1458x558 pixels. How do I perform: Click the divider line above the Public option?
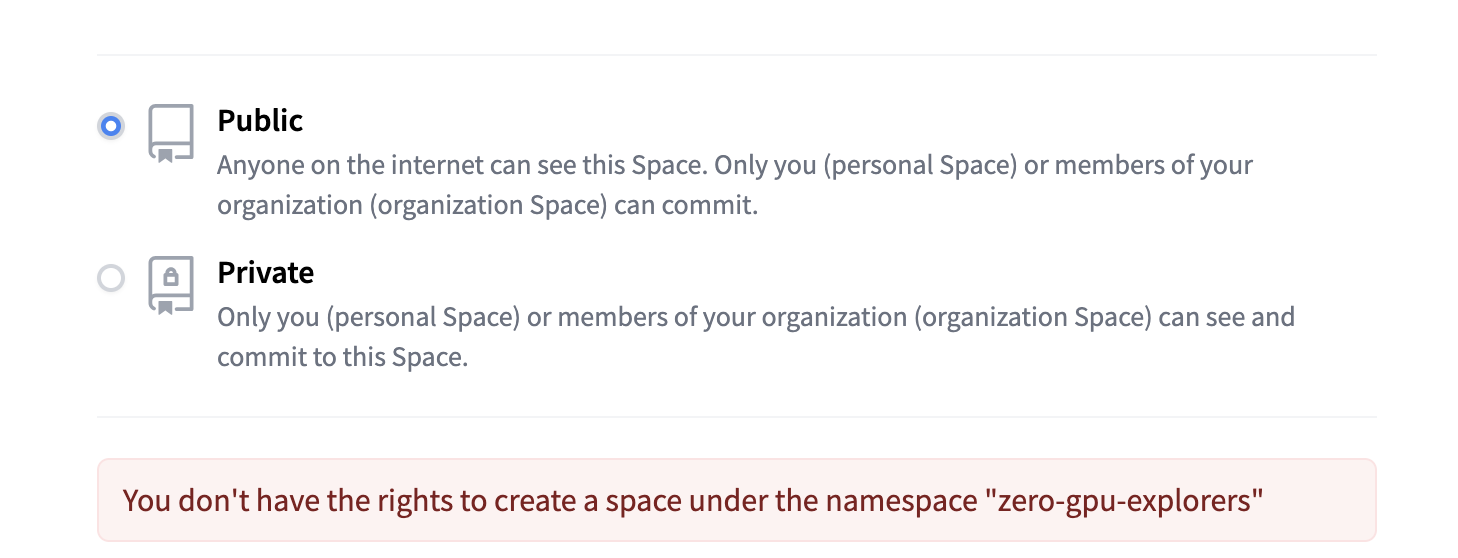point(736,55)
